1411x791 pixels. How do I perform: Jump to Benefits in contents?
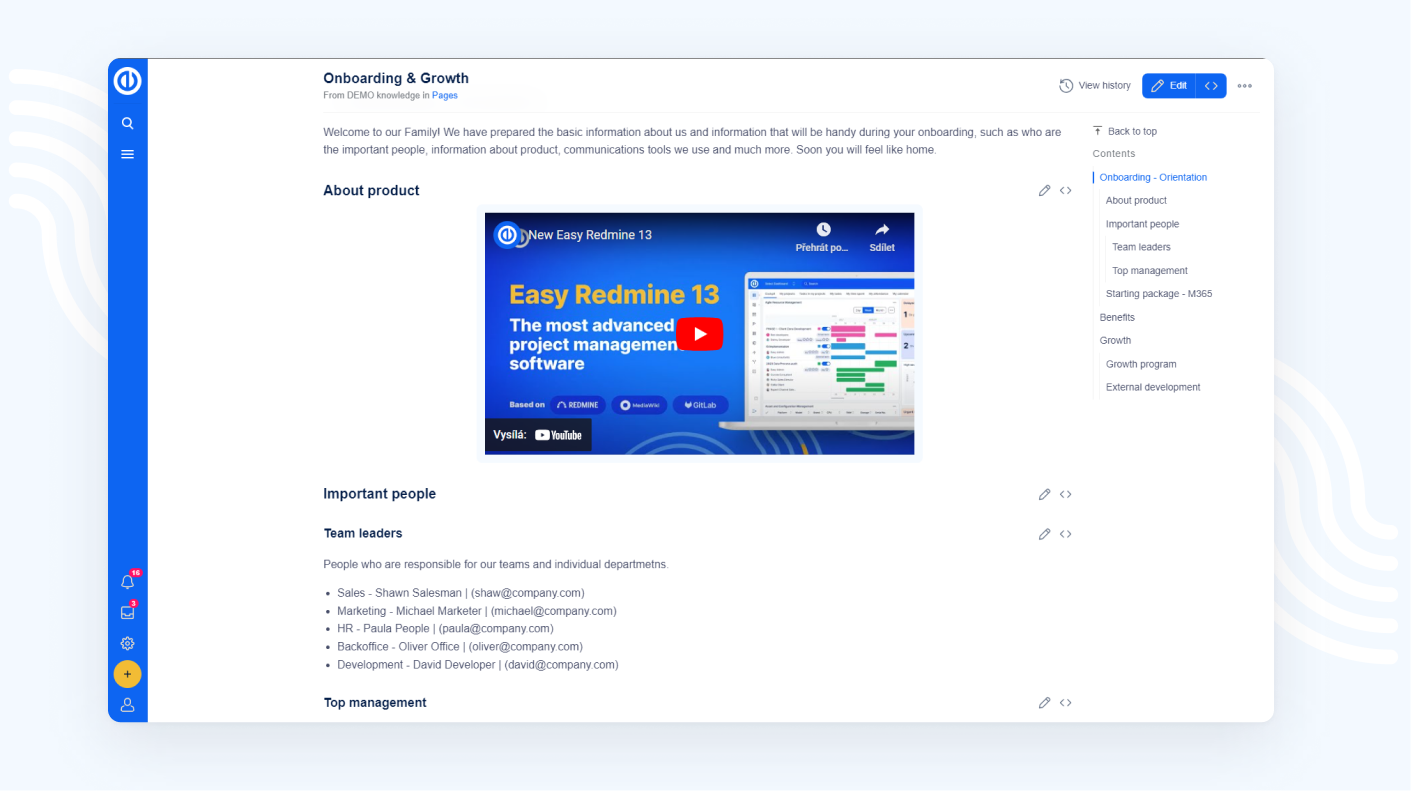pyautogui.click(x=1117, y=317)
